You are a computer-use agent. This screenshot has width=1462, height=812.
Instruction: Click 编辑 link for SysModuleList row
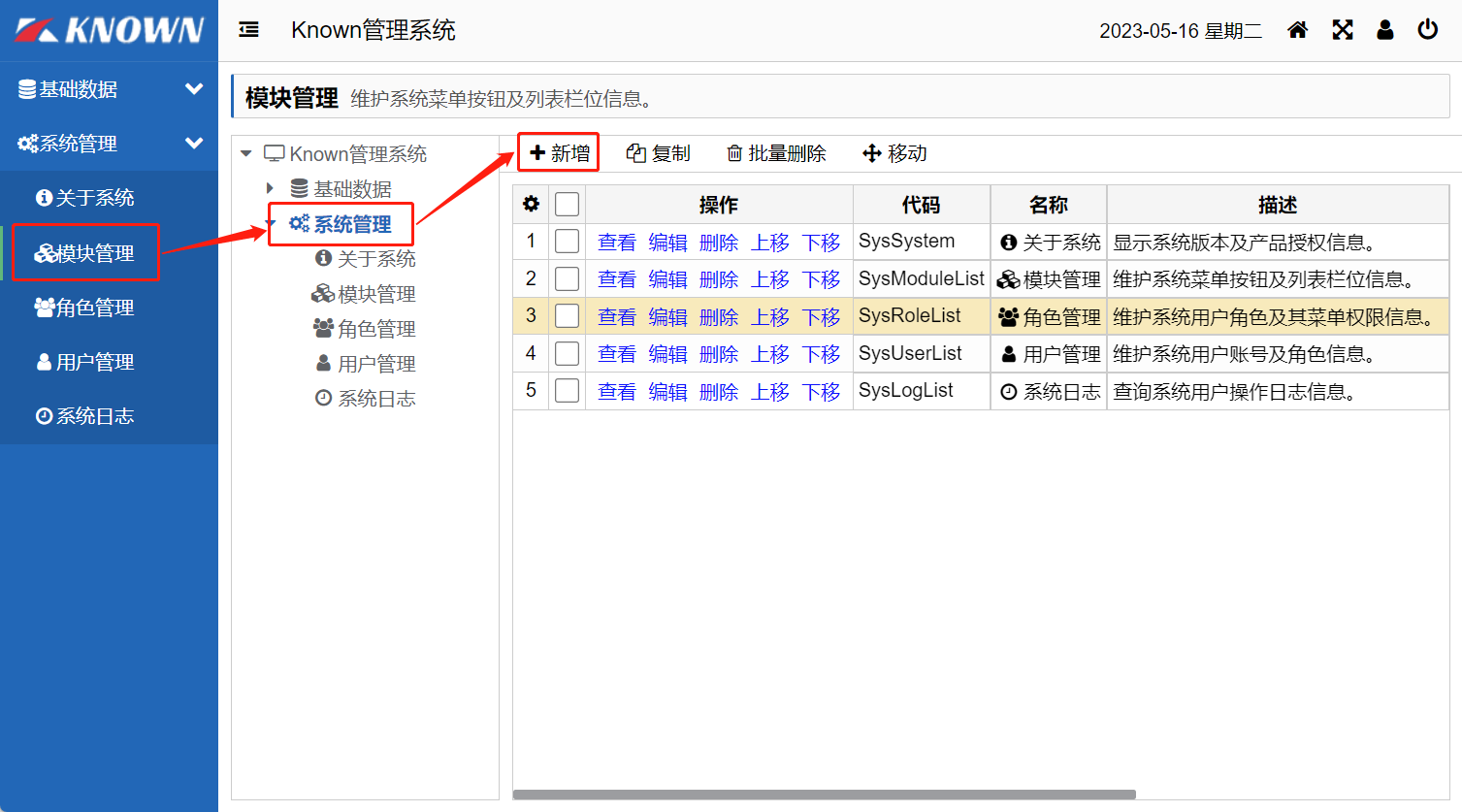[x=667, y=279]
